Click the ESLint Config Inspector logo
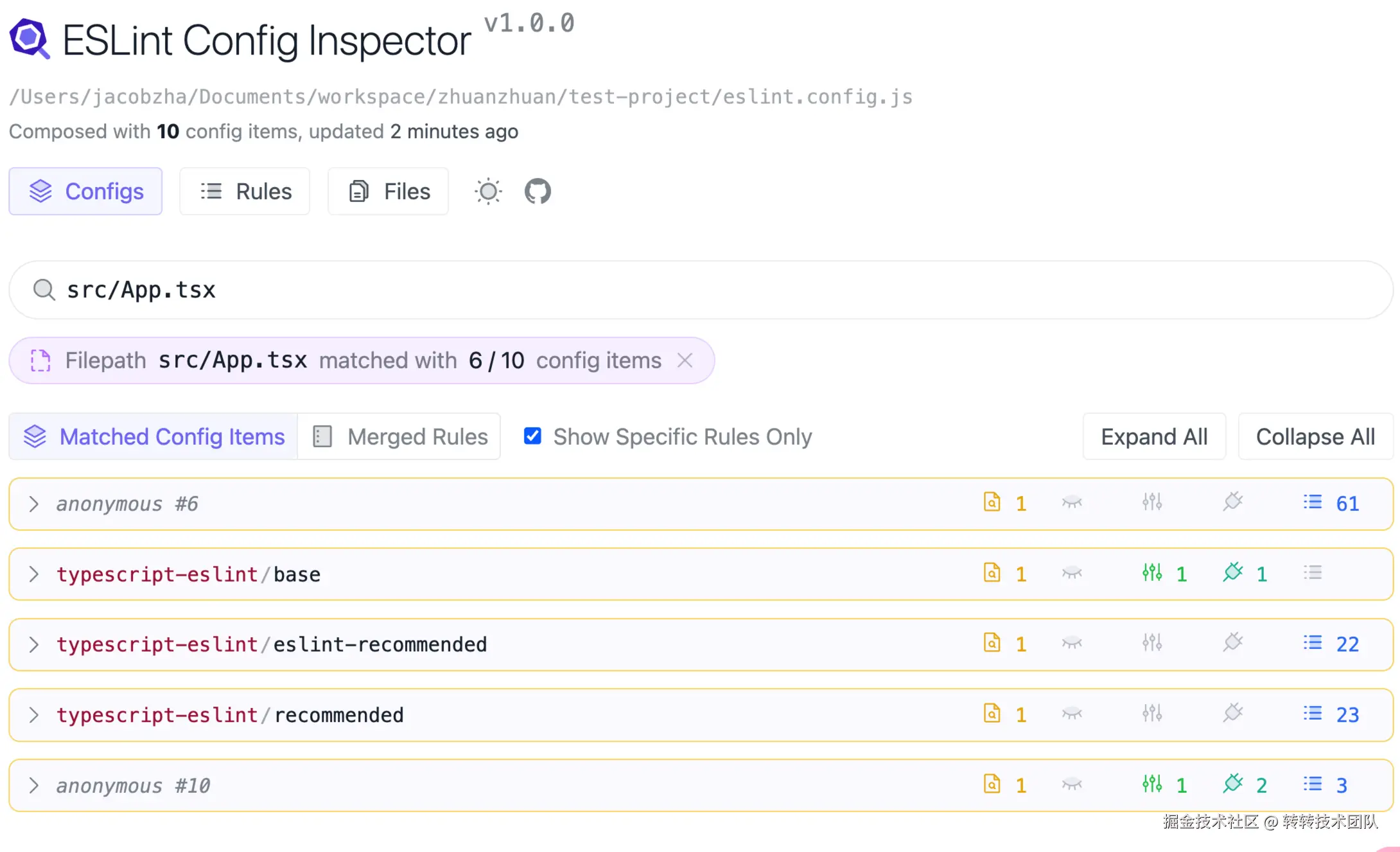The height and width of the screenshot is (852, 1400). pos(29,39)
